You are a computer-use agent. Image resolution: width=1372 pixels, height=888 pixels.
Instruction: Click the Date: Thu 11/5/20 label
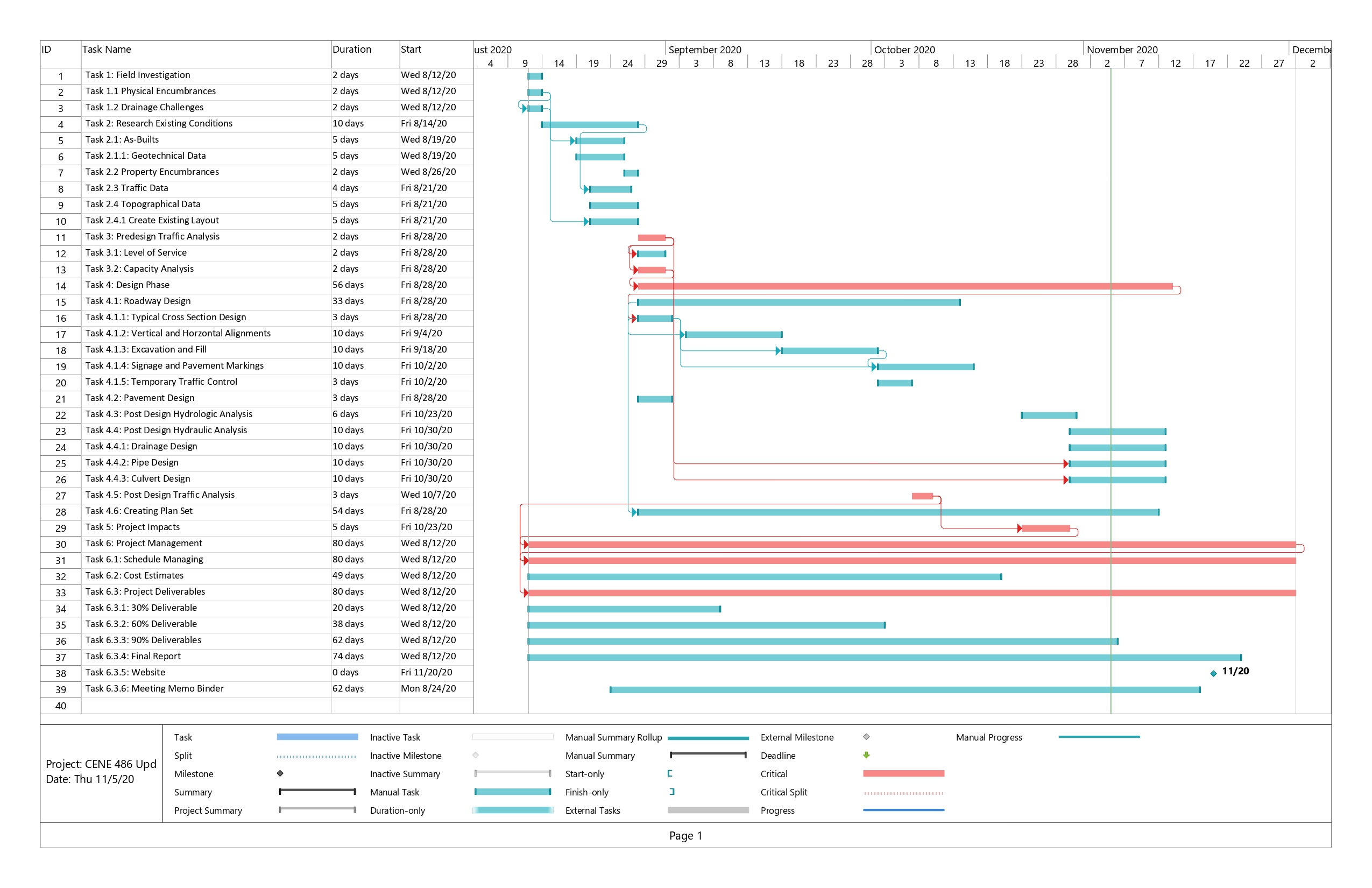coord(90,779)
